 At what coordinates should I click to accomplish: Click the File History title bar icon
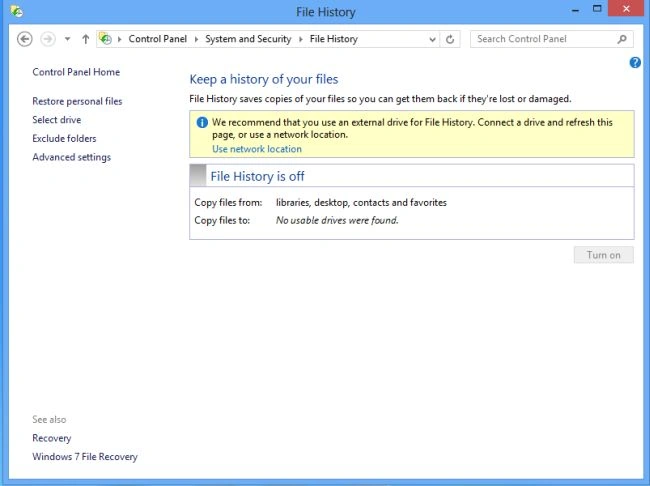pyautogui.click(x=16, y=11)
